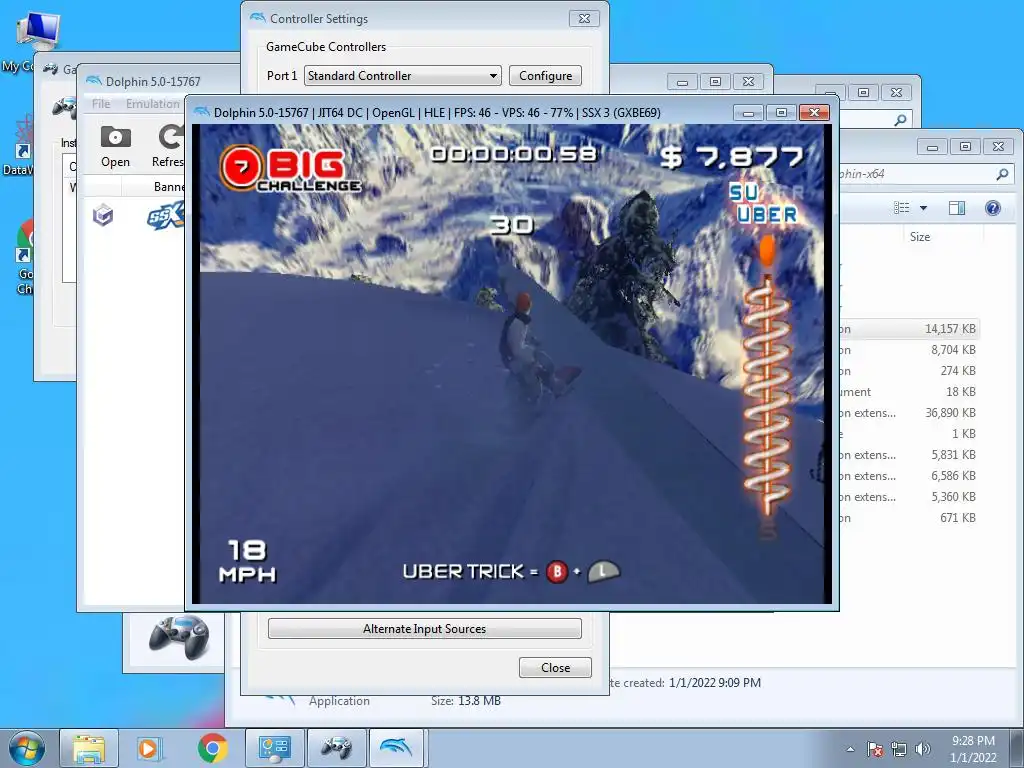
Task: Minimize the Dolphin-x64 Explorer window
Action: pos(933,147)
